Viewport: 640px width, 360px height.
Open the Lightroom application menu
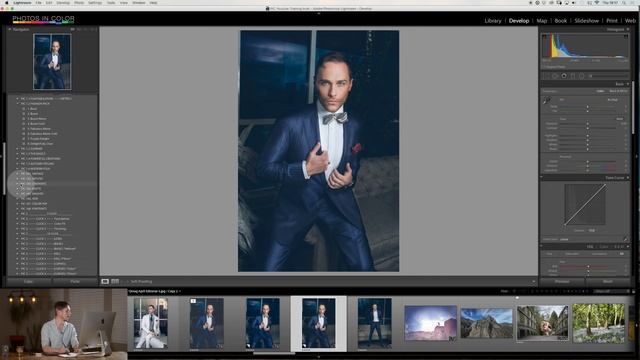tap(22, 2)
